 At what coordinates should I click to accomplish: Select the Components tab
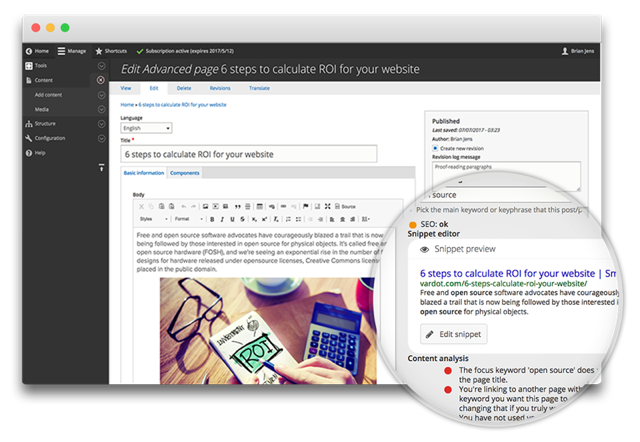point(185,173)
